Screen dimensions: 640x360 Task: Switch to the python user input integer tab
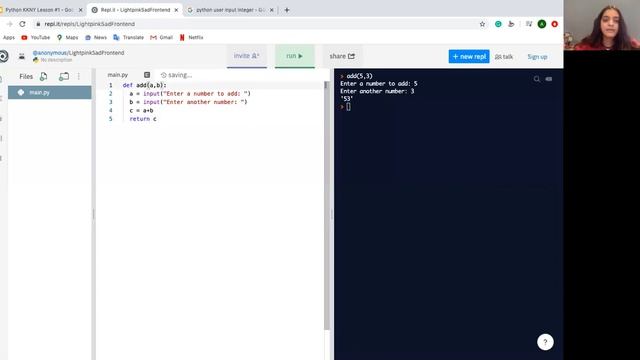(231, 10)
